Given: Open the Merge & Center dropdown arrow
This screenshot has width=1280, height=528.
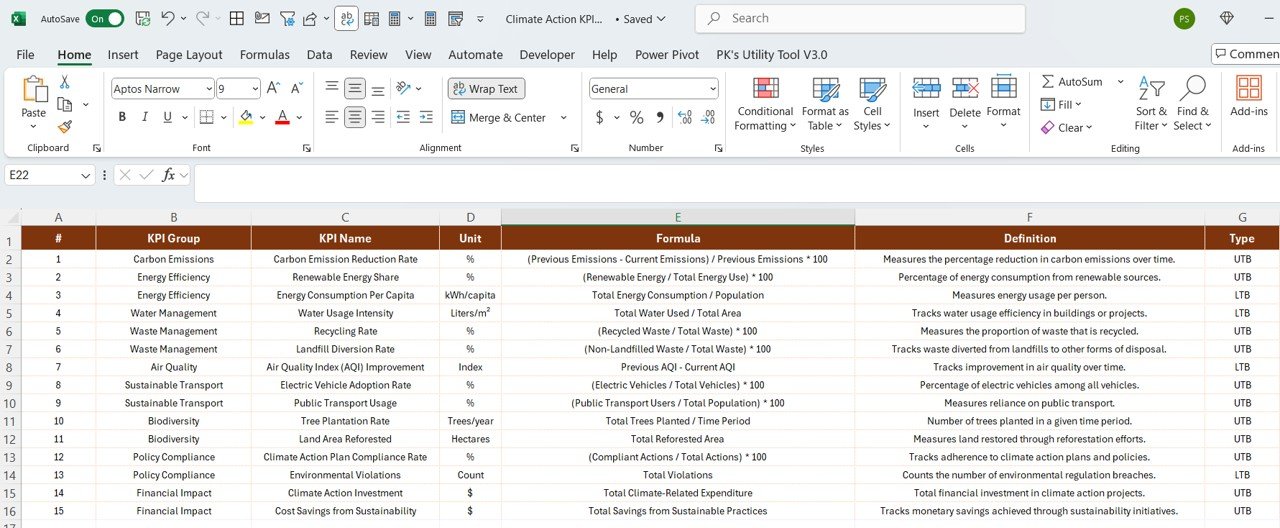Looking at the screenshot, I should [563, 117].
